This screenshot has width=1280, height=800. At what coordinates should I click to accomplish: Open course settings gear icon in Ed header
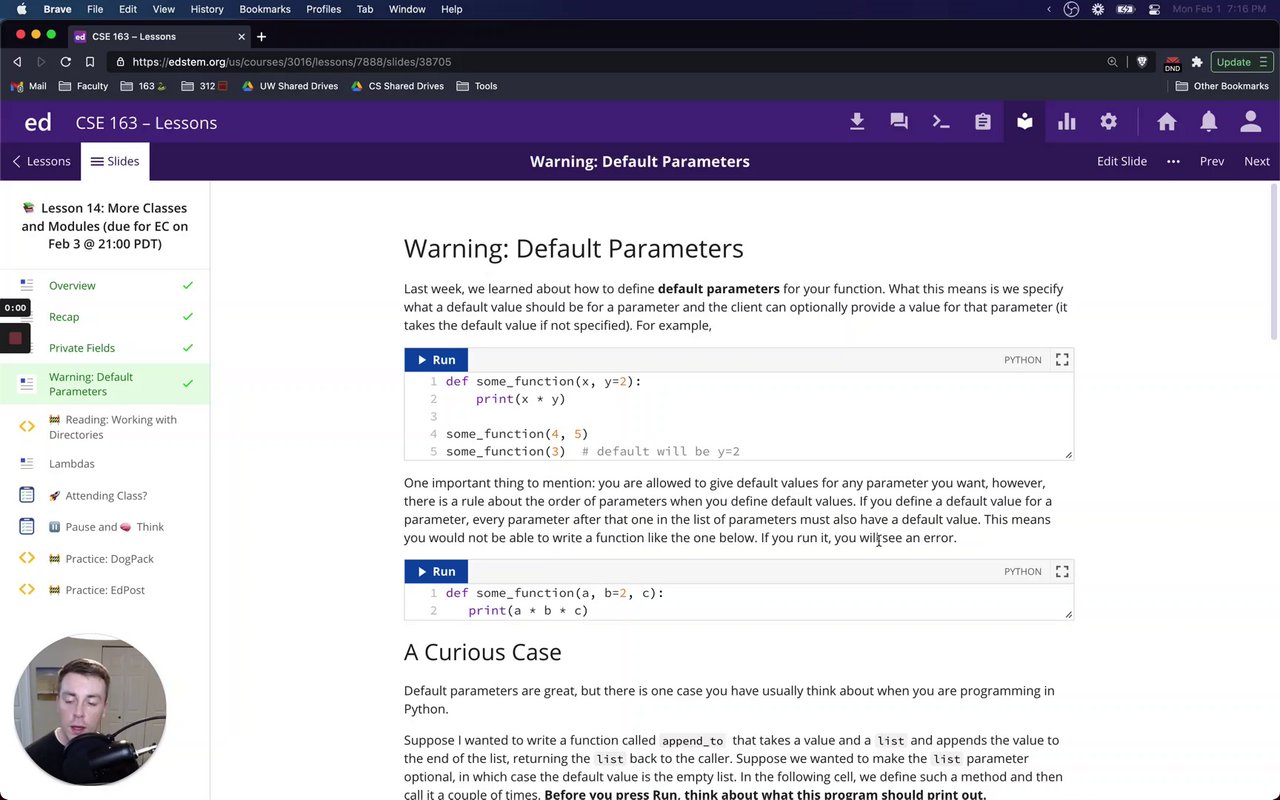pos(1109,122)
